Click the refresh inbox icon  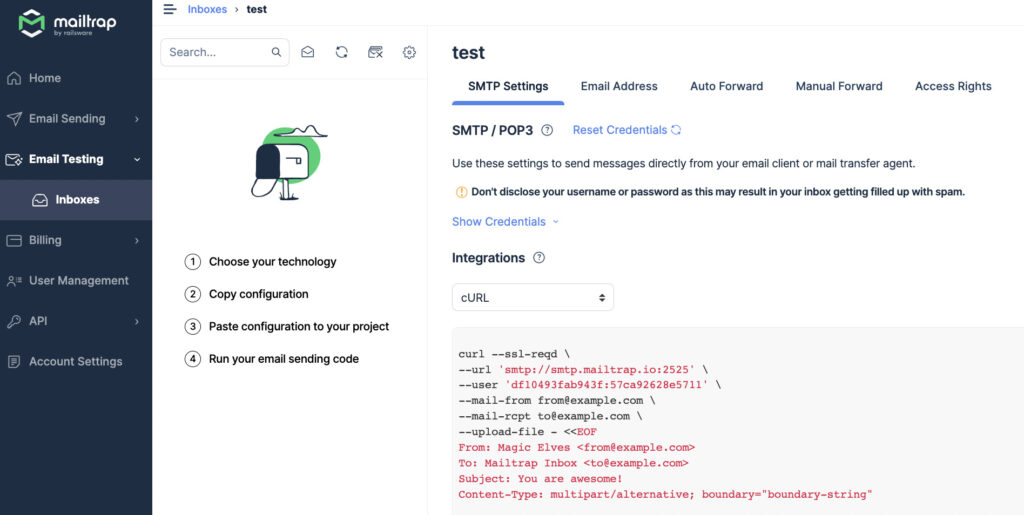pyautogui.click(x=342, y=52)
